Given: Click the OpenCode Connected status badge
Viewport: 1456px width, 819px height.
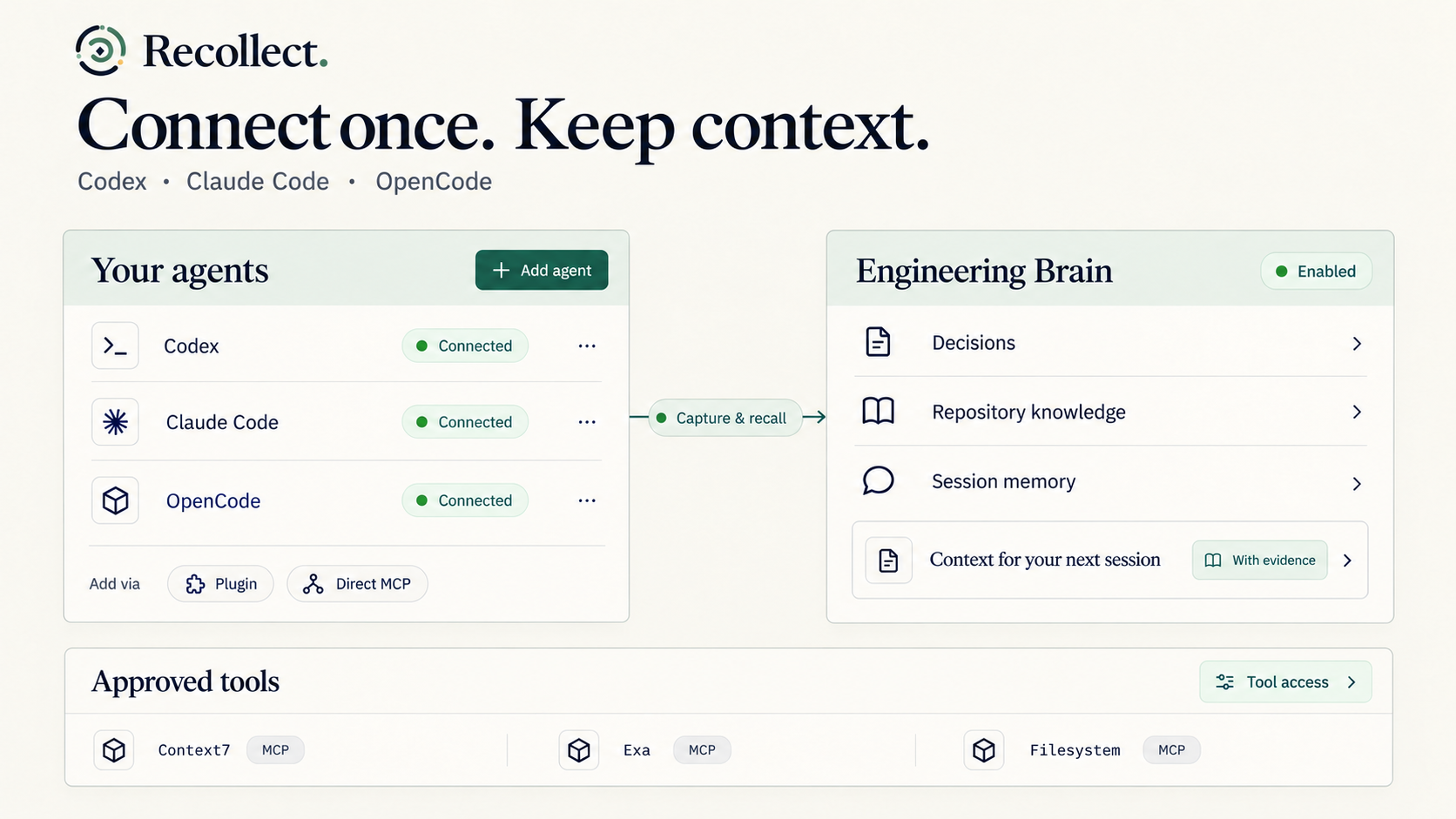Looking at the screenshot, I should [465, 500].
